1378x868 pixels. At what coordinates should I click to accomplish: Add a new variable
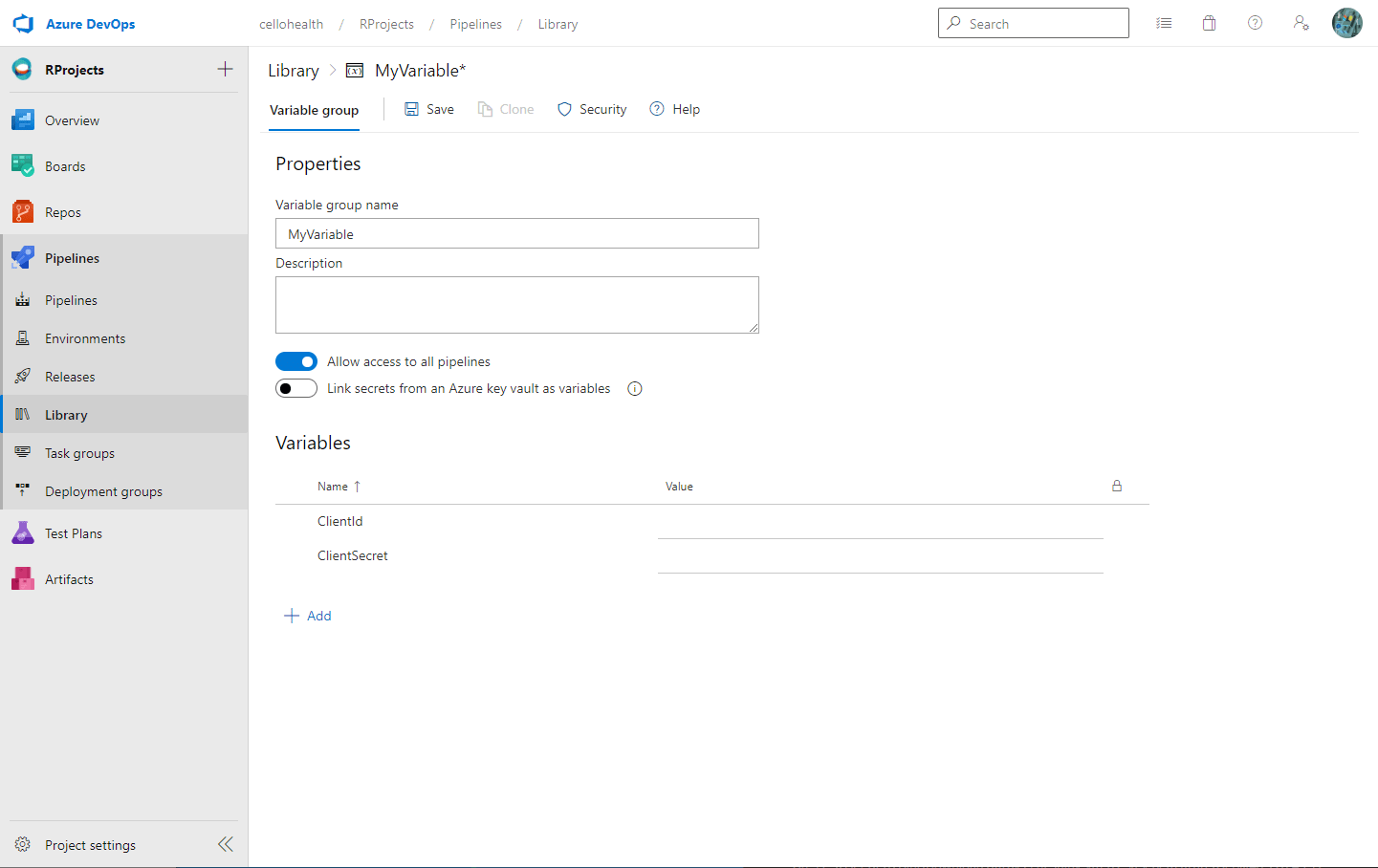coord(308,616)
